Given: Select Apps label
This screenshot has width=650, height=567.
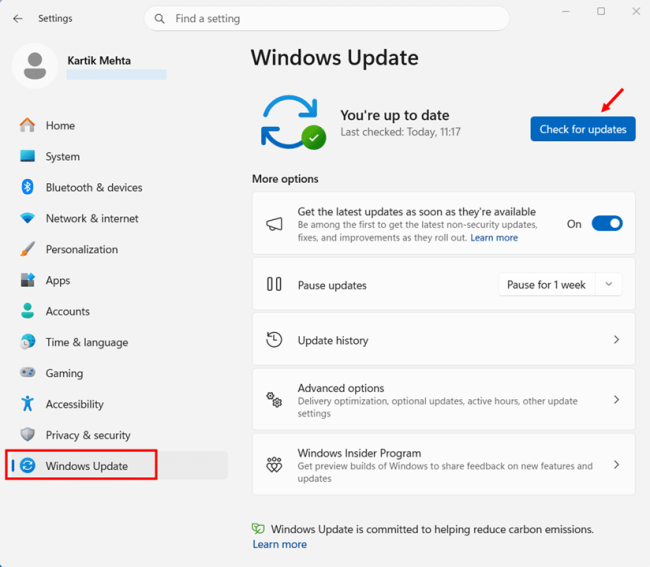Looking at the screenshot, I should (58, 281).
